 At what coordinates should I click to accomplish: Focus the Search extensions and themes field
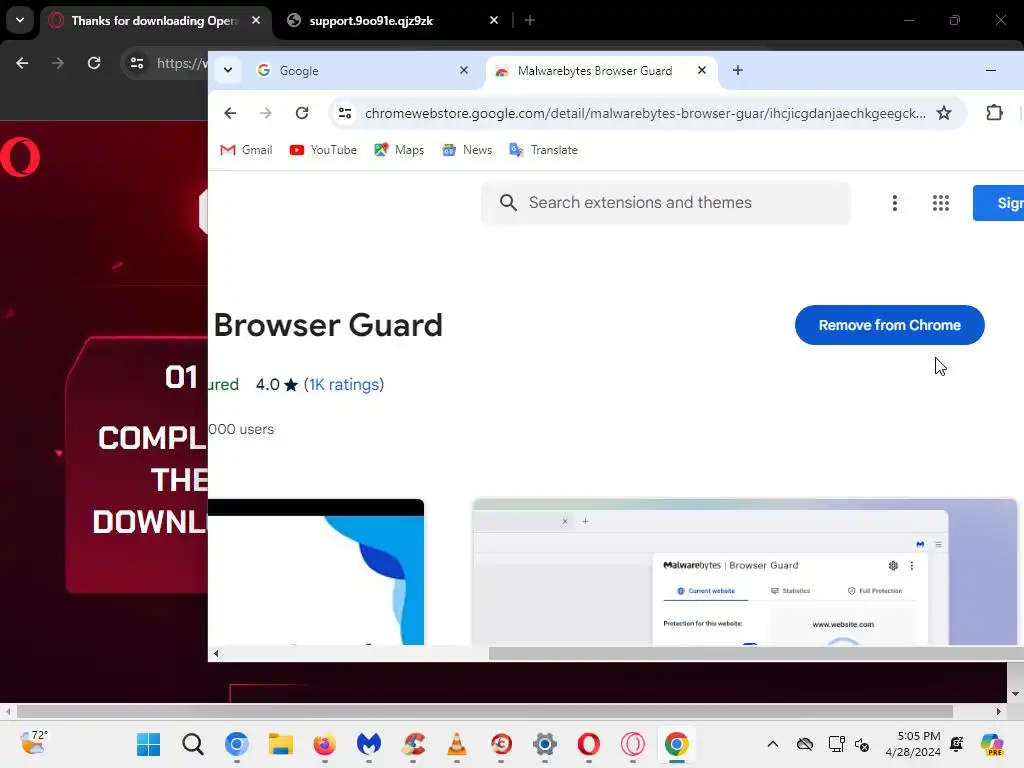[666, 202]
